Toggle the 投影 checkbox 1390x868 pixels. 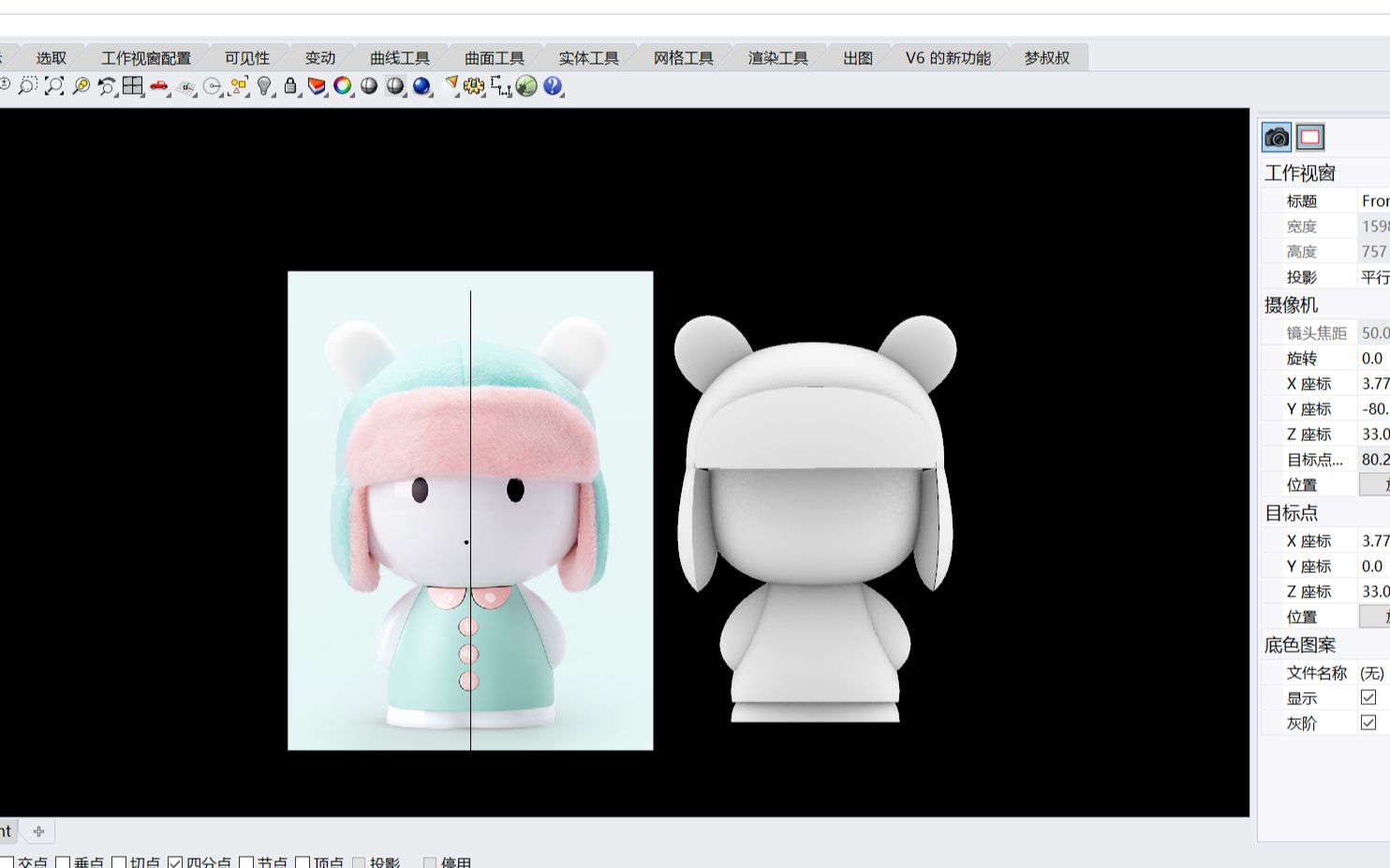[x=359, y=862]
